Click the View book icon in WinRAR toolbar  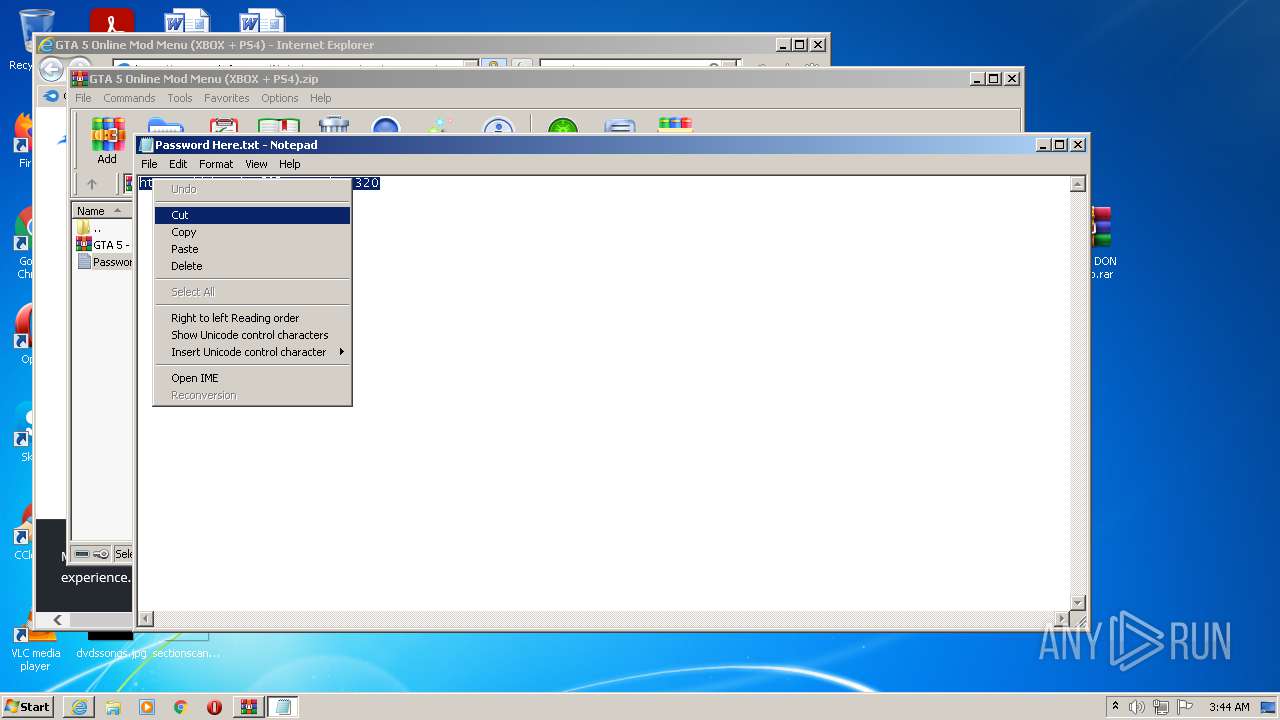point(279,126)
